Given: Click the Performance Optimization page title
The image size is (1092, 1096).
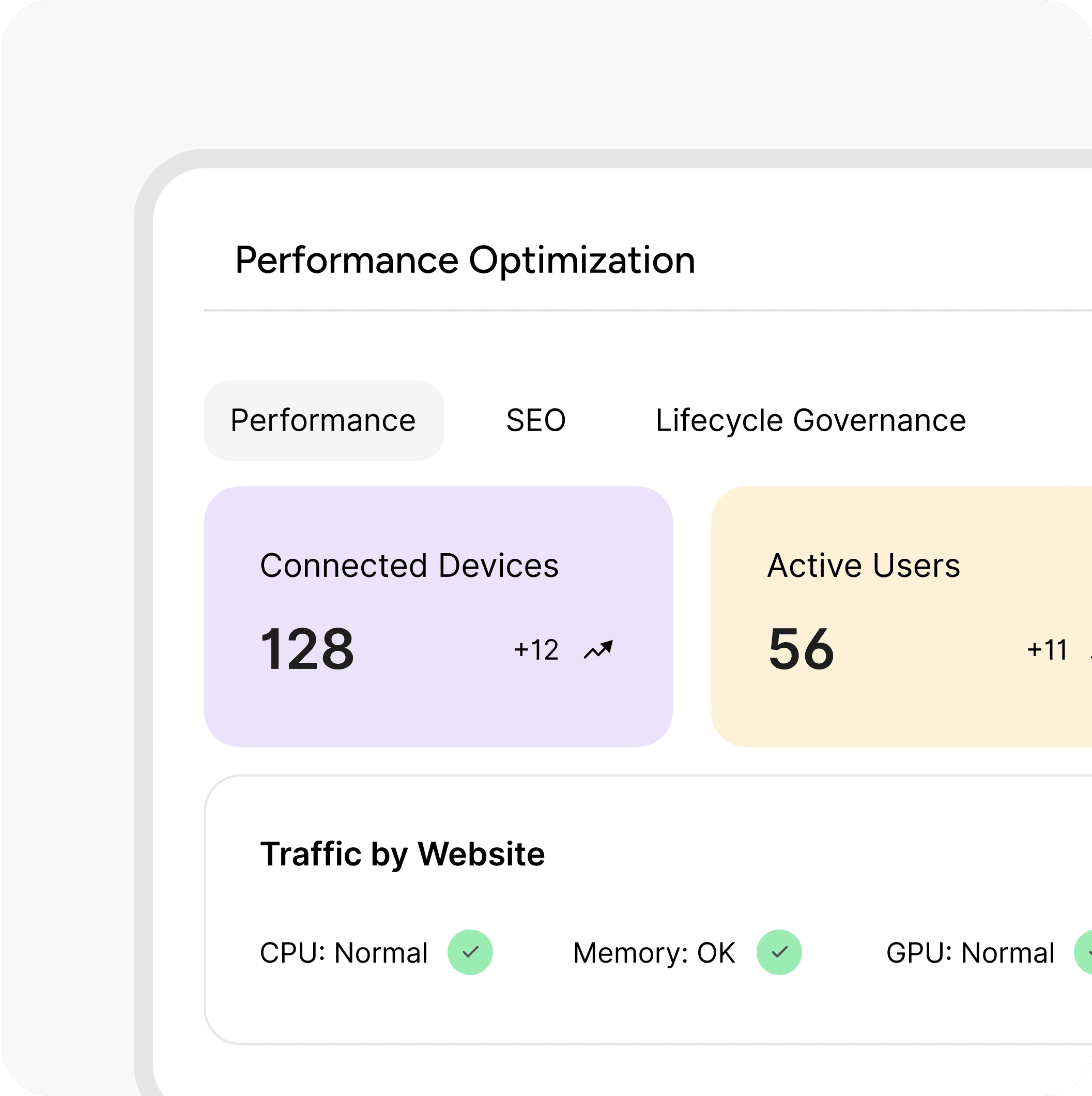Looking at the screenshot, I should coord(465,261).
